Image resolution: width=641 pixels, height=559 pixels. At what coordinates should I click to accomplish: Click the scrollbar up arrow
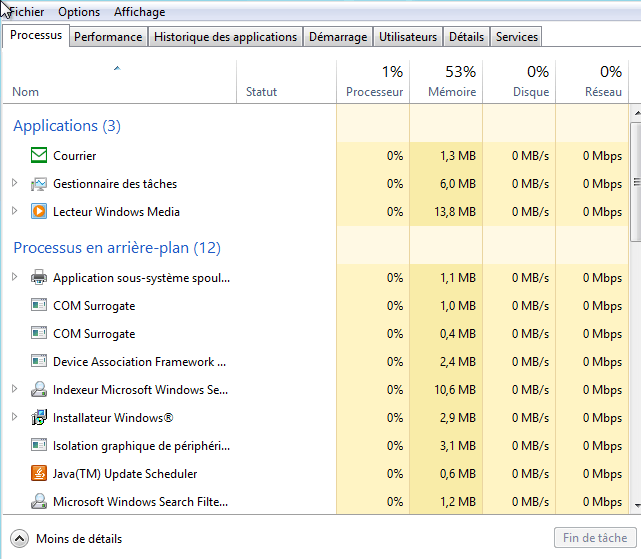tap(637, 113)
